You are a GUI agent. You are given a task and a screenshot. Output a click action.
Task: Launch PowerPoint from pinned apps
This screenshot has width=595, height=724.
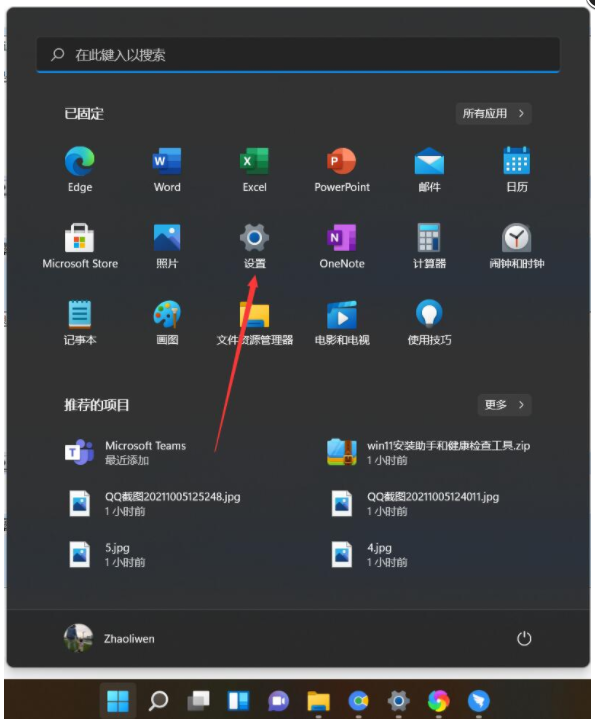pyautogui.click(x=342, y=169)
